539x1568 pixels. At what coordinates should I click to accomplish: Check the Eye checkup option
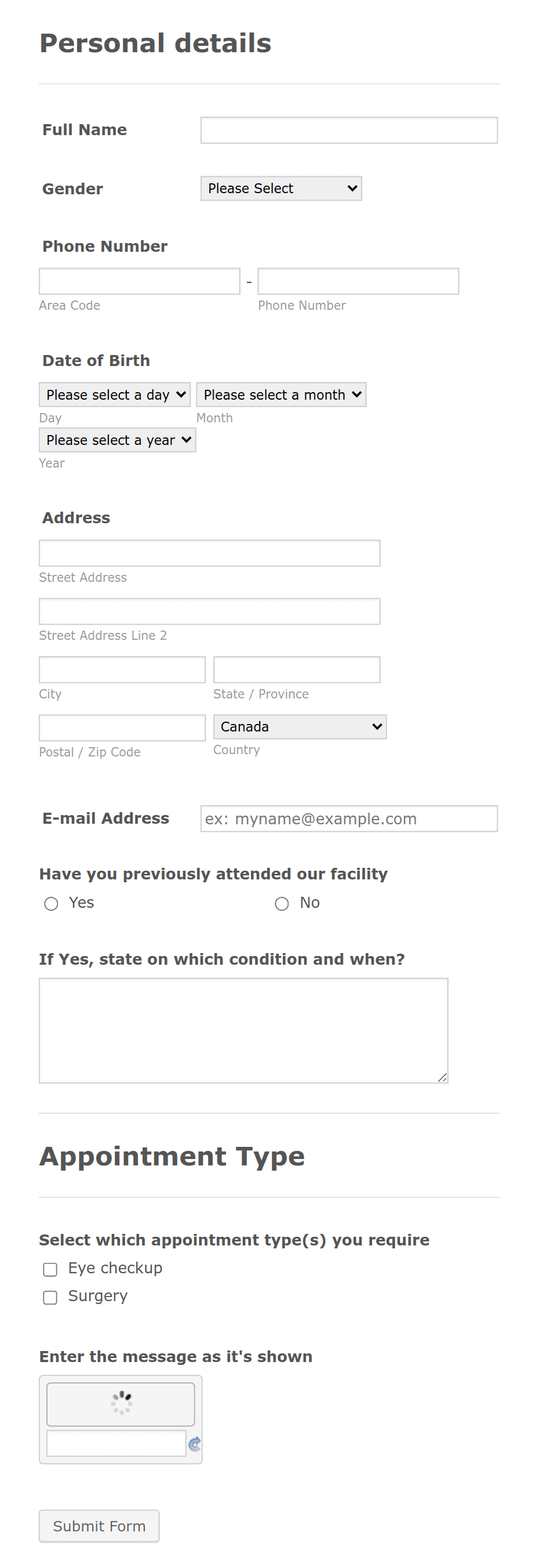click(x=50, y=1270)
